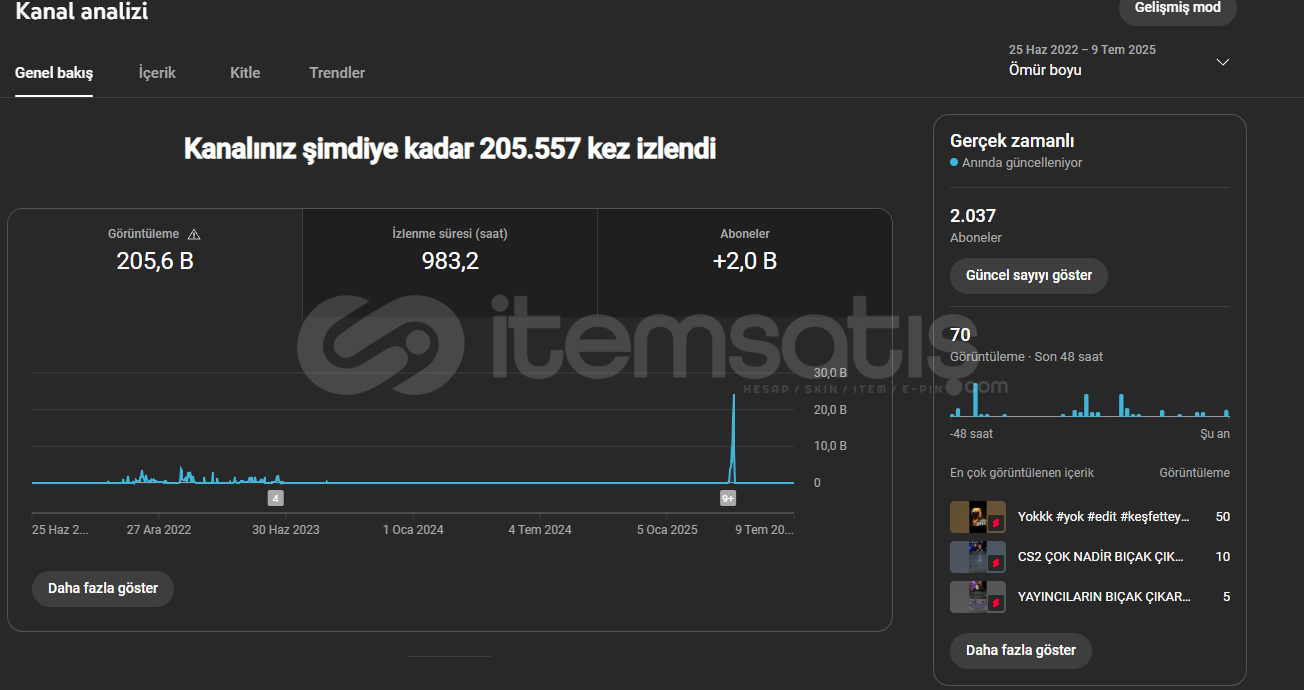Click the Gelişmiş mod button
The image size is (1304, 690).
click(x=1177, y=9)
